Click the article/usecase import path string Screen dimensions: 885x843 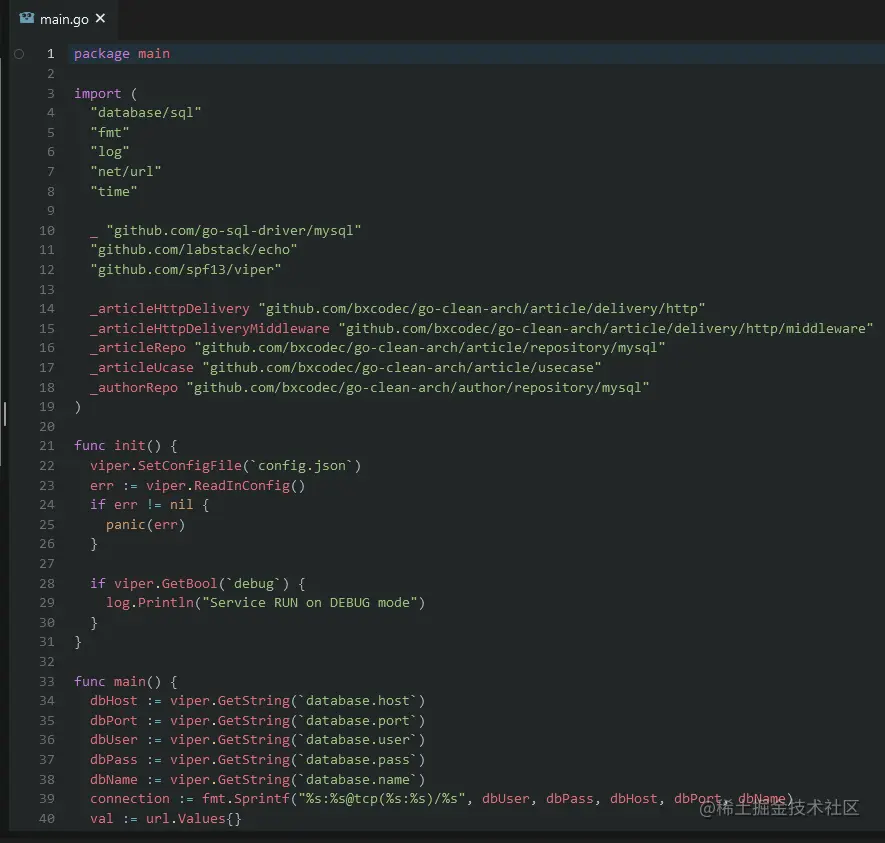pyautogui.click(x=402, y=368)
